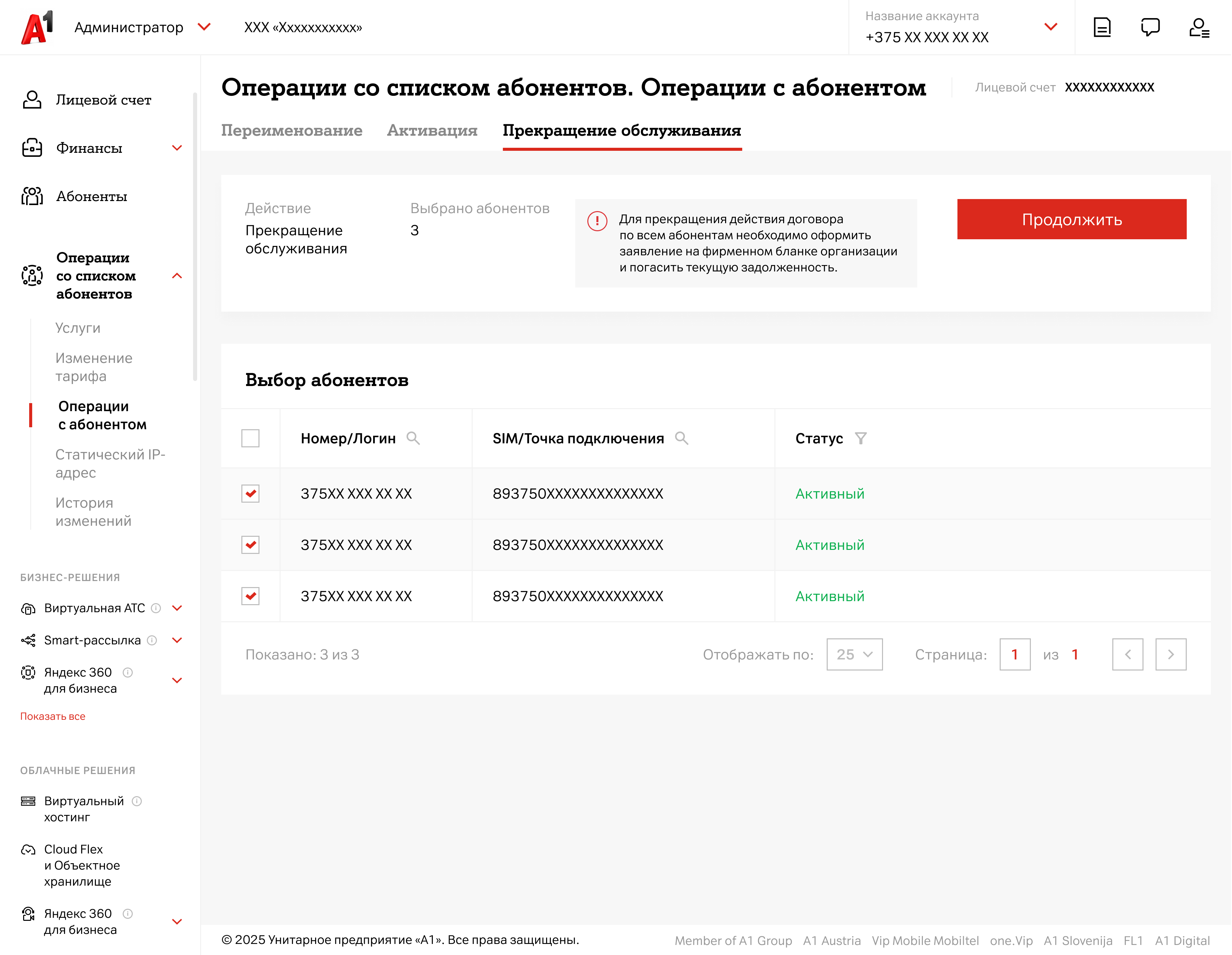
Task: Click search icon beside Номер/Логин column
Action: click(x=413, y=439)
